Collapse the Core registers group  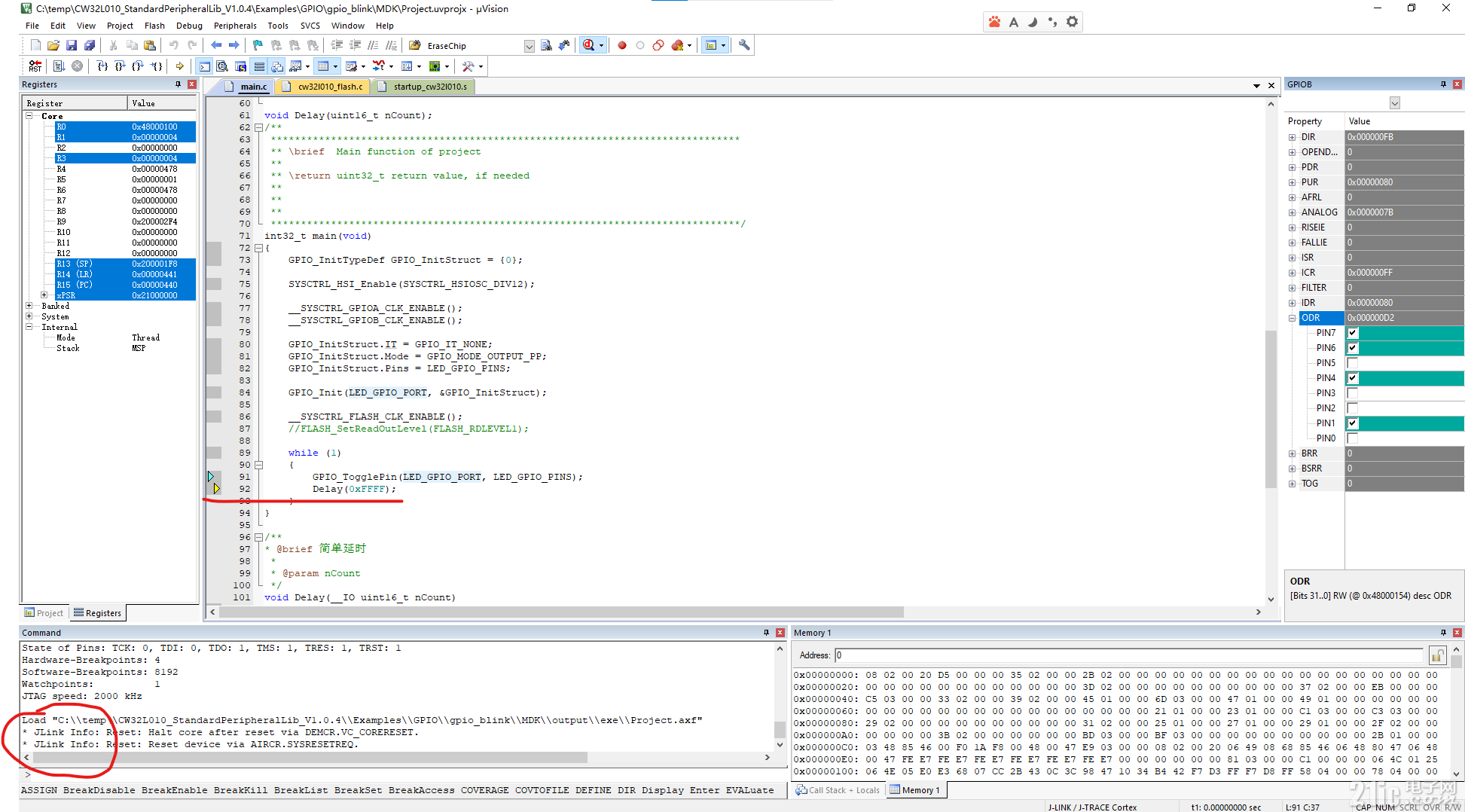point(29,116)
